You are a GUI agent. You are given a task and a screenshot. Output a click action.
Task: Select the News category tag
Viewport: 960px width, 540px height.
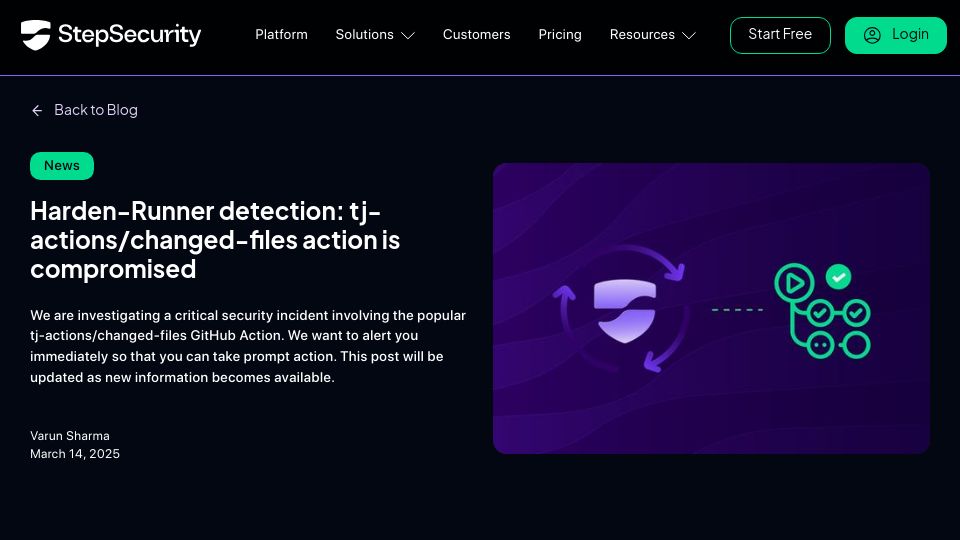(x=62, y=166)
